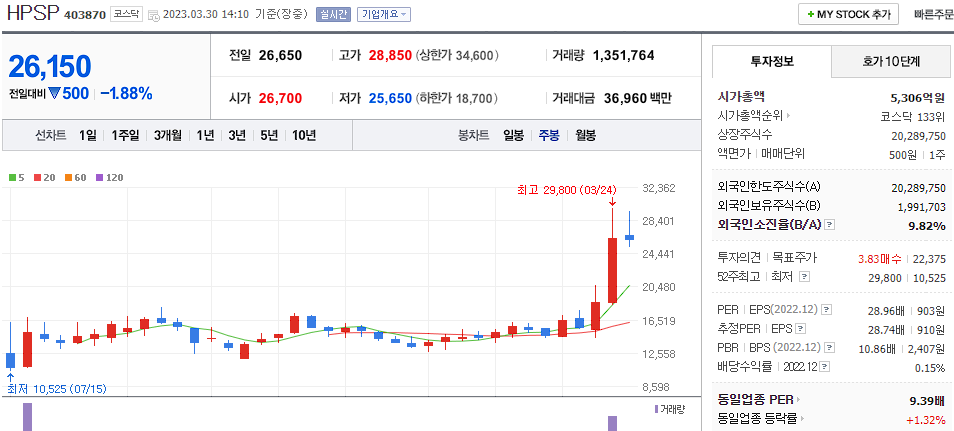Click 최고 29,800 (03/24) chart label
The image size is (954, 431).
(566, 190)
